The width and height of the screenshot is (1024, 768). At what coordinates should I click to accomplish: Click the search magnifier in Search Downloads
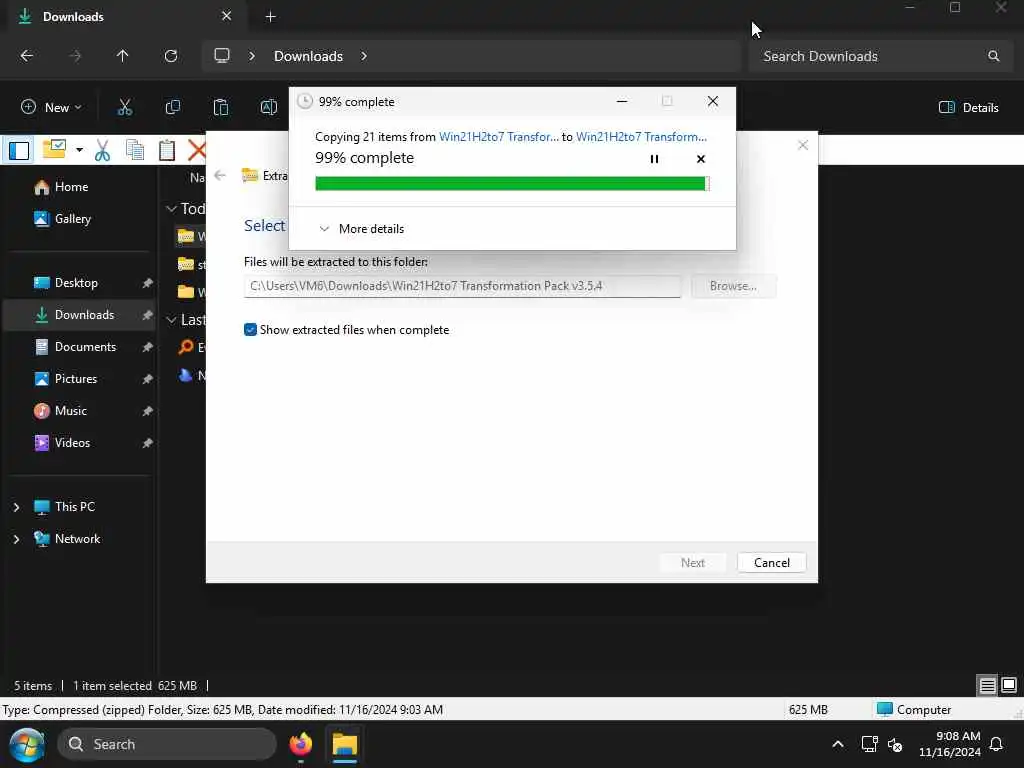click(x=993, y=56)
